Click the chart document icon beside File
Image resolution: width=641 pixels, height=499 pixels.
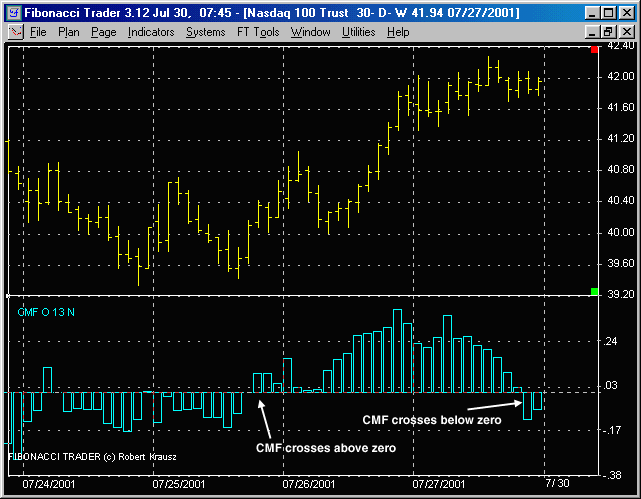coord(15,32)
